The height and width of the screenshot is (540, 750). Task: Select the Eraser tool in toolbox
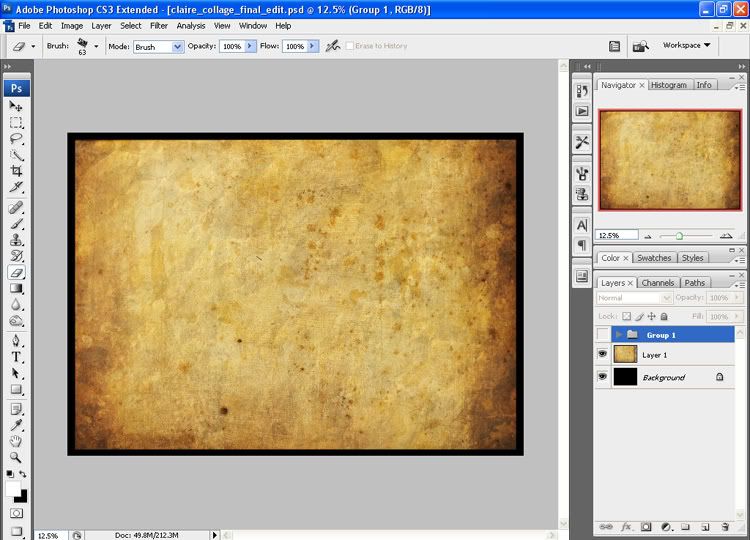(x=16, y=273)
